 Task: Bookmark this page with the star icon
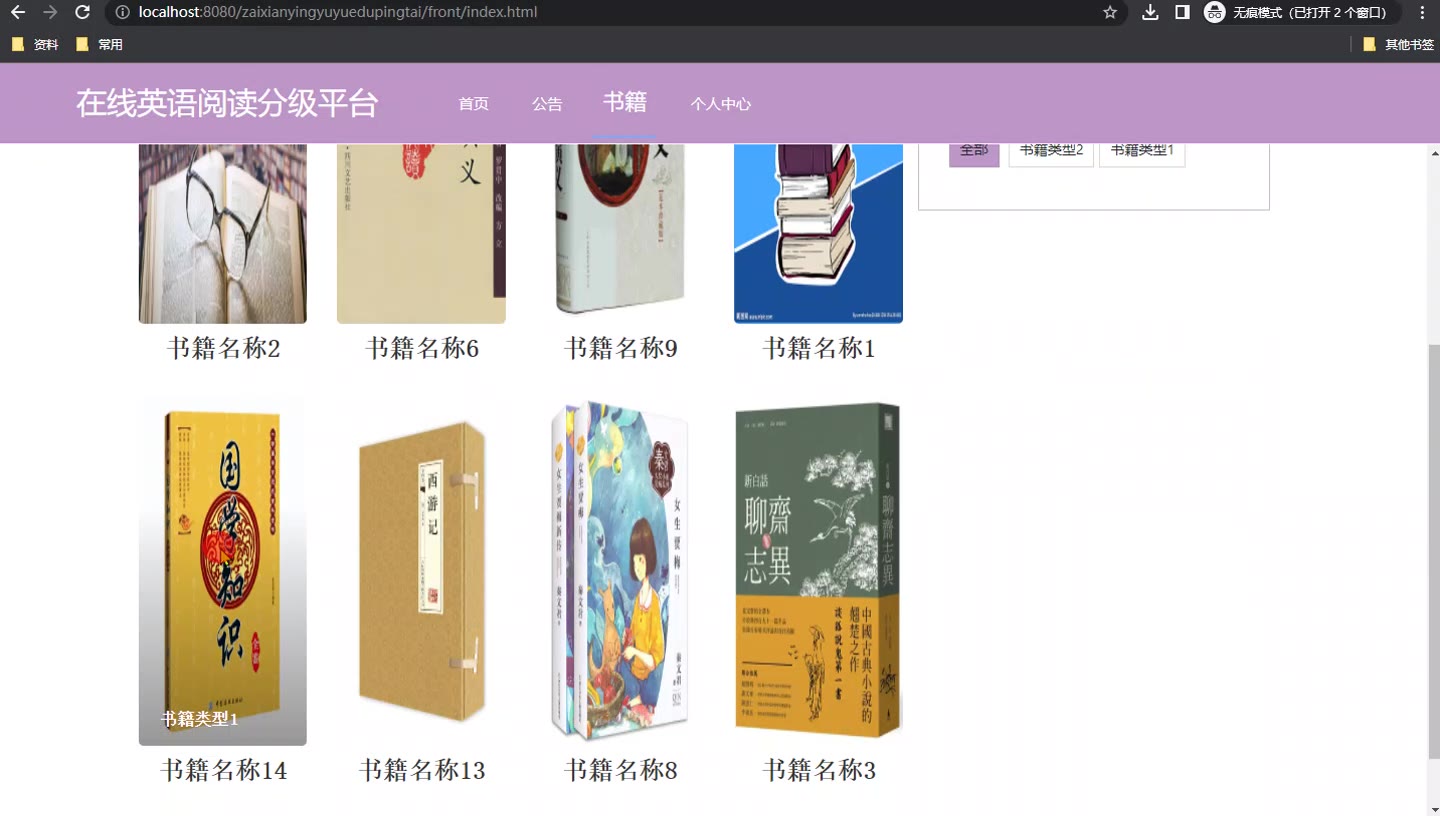1110,12
